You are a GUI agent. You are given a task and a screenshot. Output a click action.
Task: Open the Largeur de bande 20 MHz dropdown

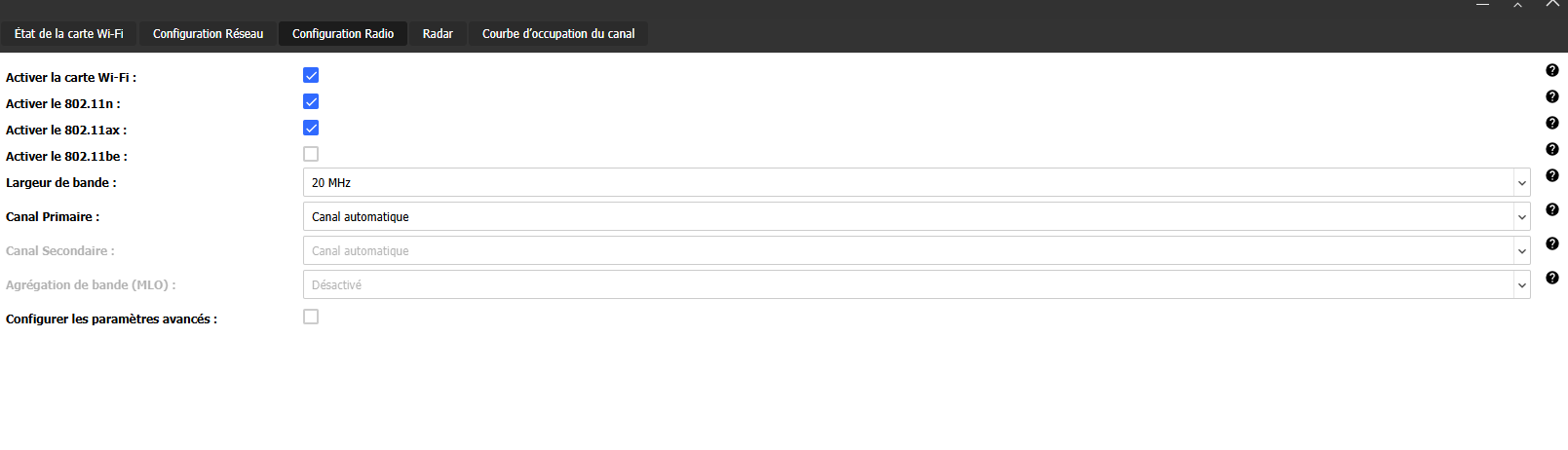(916, 182)
